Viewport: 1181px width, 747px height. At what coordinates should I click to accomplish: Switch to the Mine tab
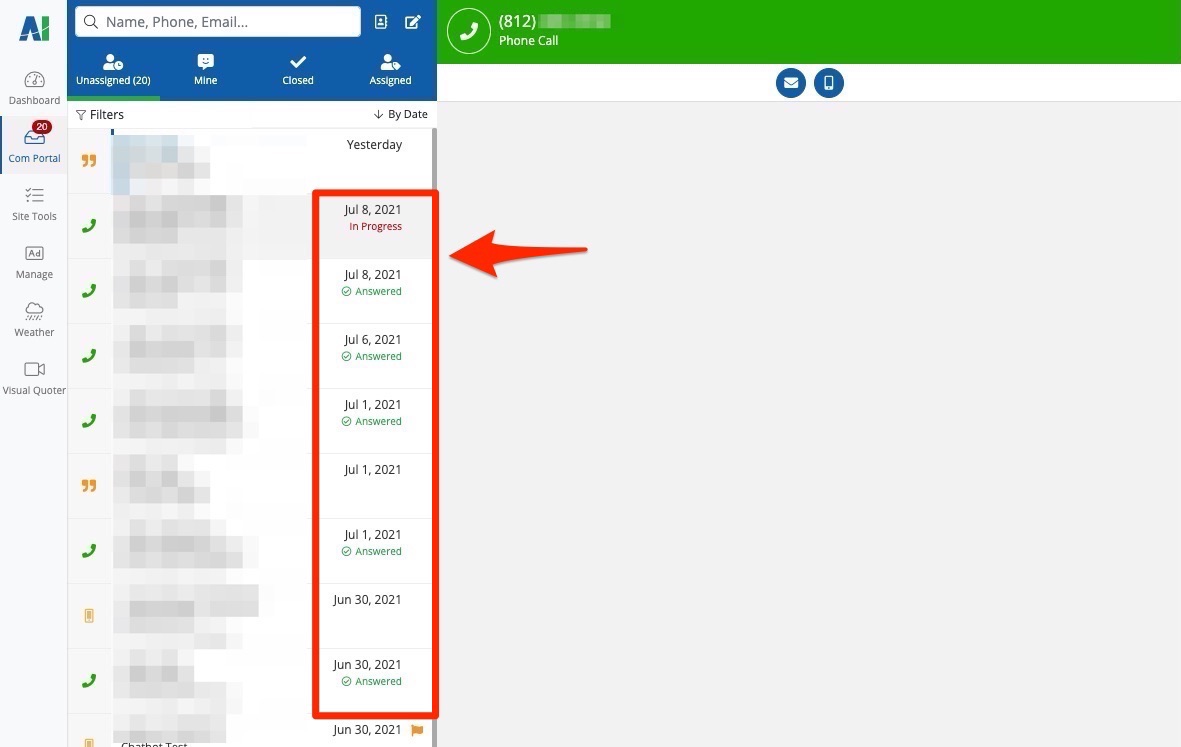coord(205,69)
